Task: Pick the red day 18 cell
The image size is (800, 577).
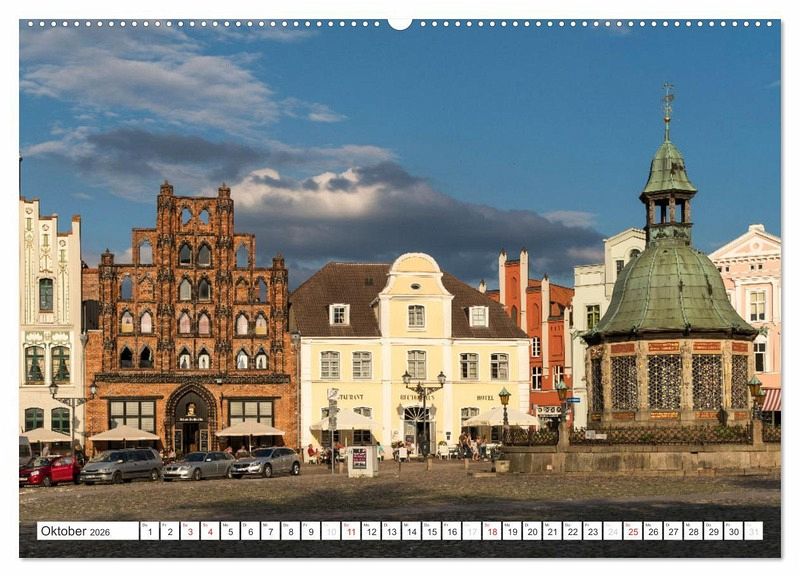Action: click(x=492, y=531)
